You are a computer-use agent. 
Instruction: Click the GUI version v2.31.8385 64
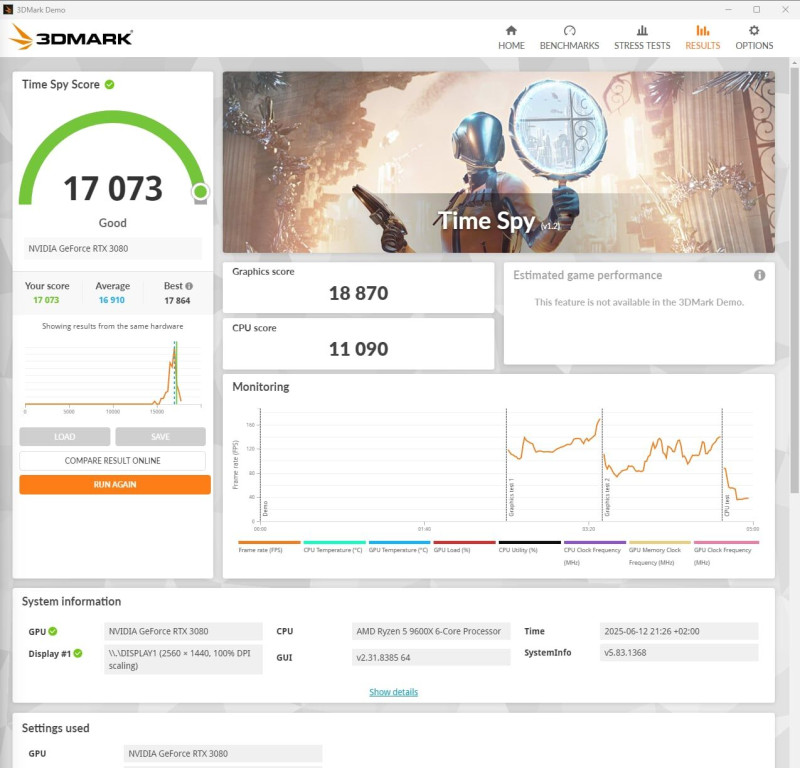(x=431, y=657)
